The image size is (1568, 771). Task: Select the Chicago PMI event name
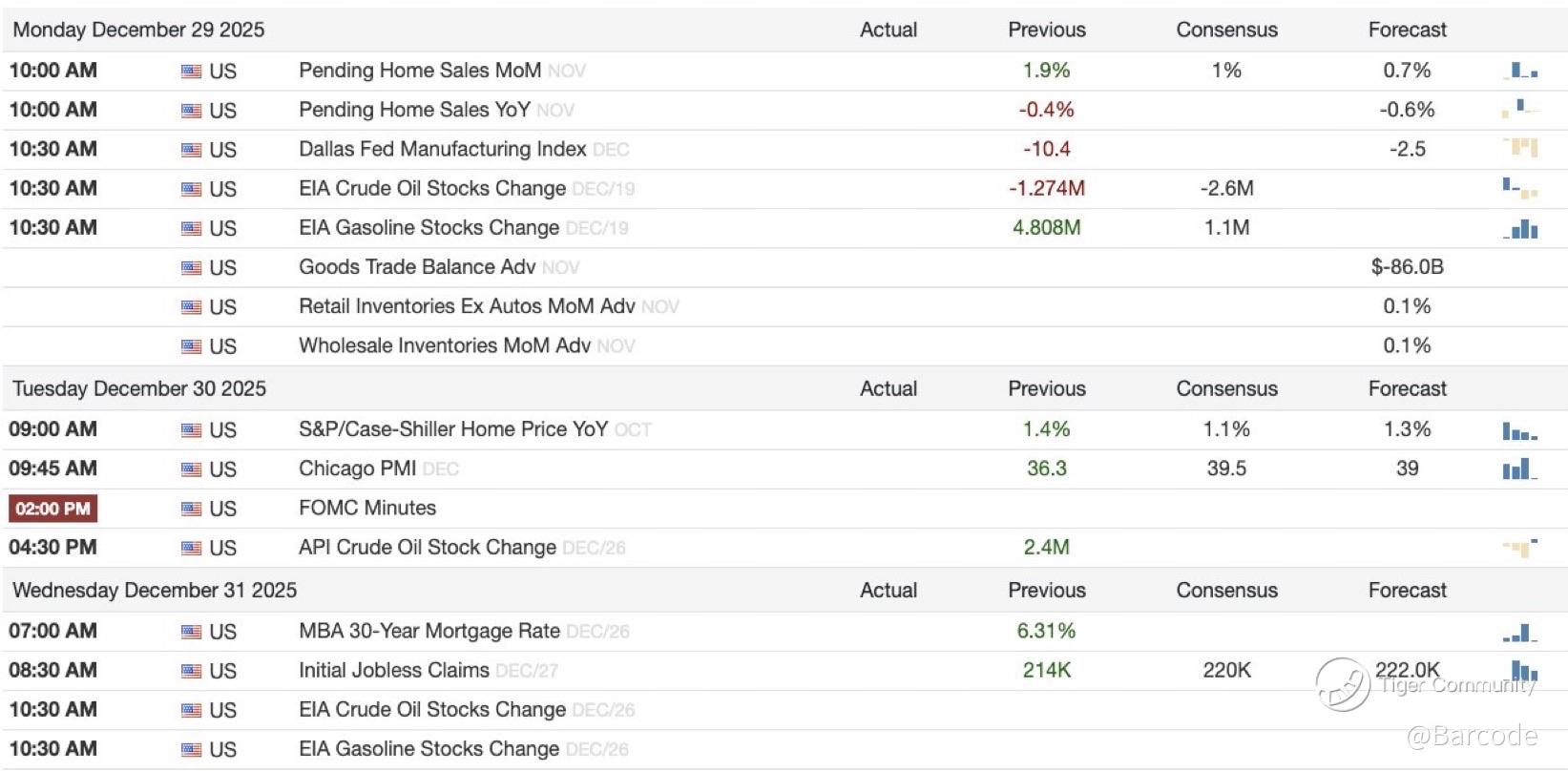[357, 469]
